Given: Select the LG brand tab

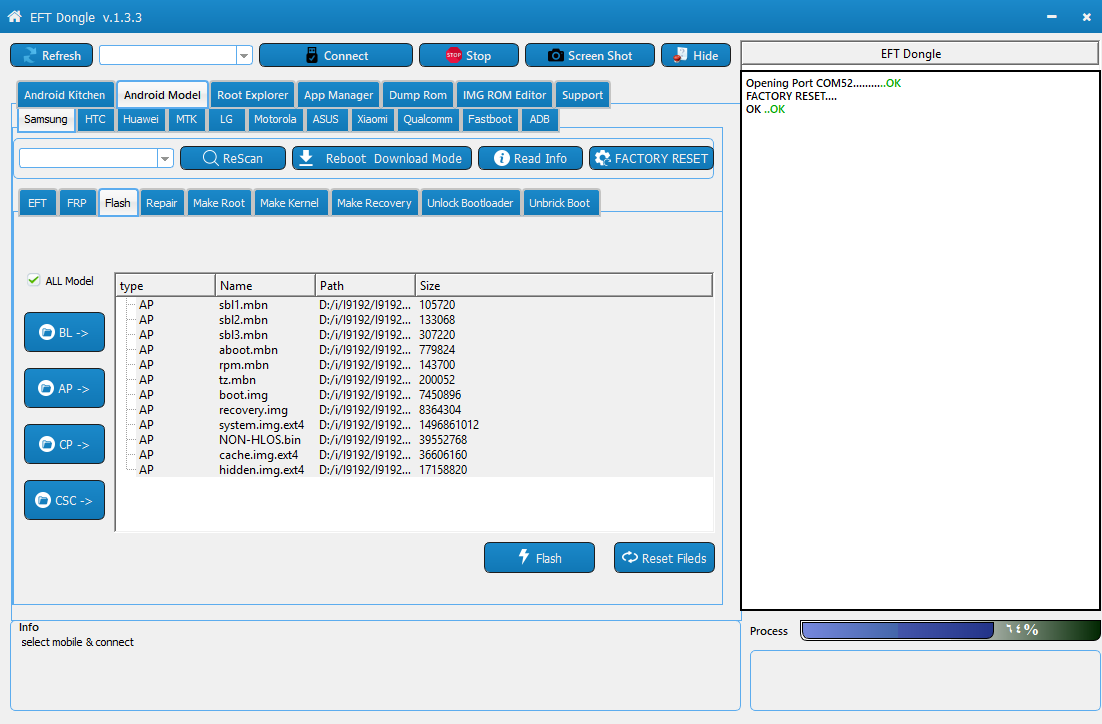Looking at the screenshot, I should [226, 119].
